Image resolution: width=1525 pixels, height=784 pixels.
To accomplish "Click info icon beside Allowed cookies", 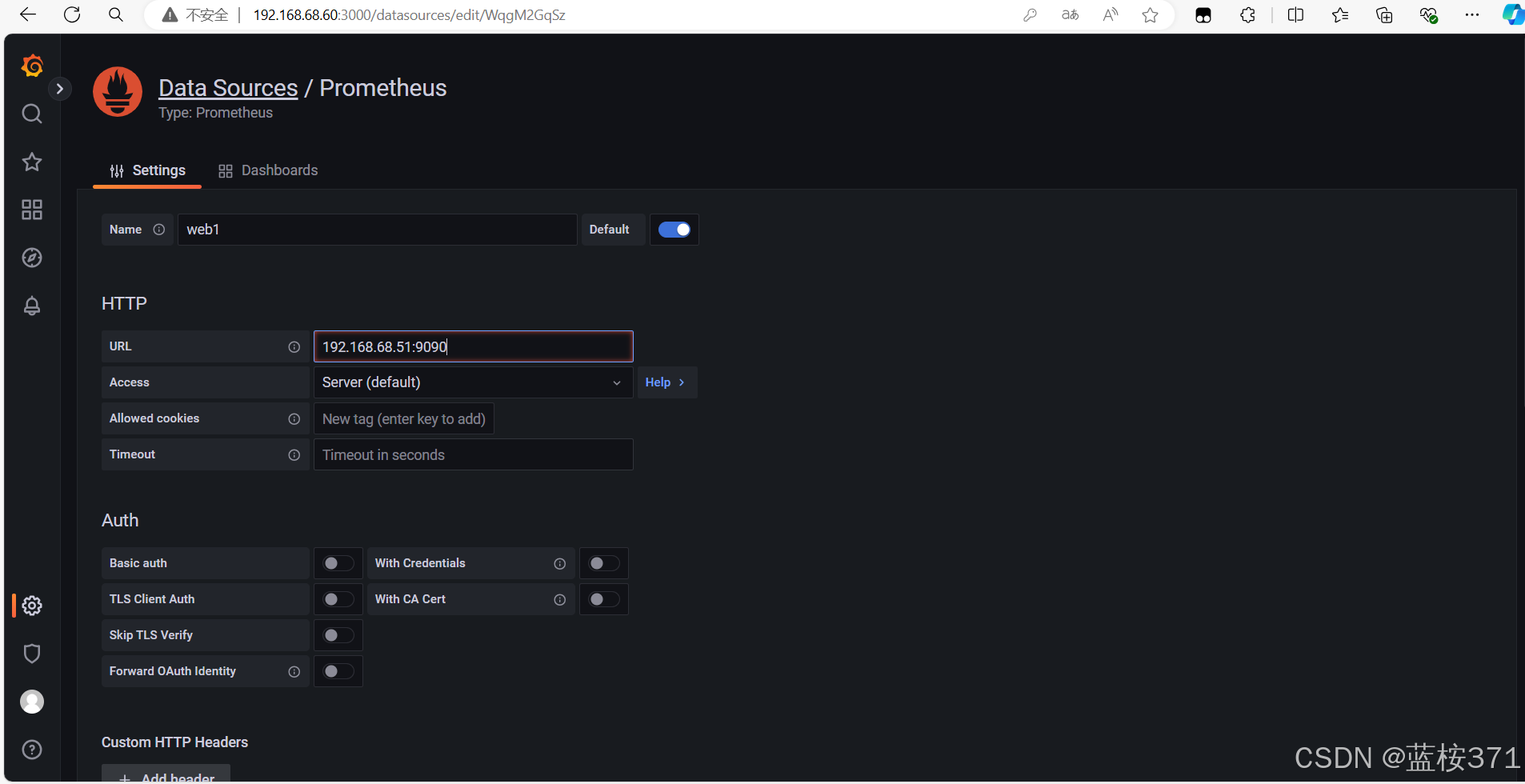I will 294,419.
